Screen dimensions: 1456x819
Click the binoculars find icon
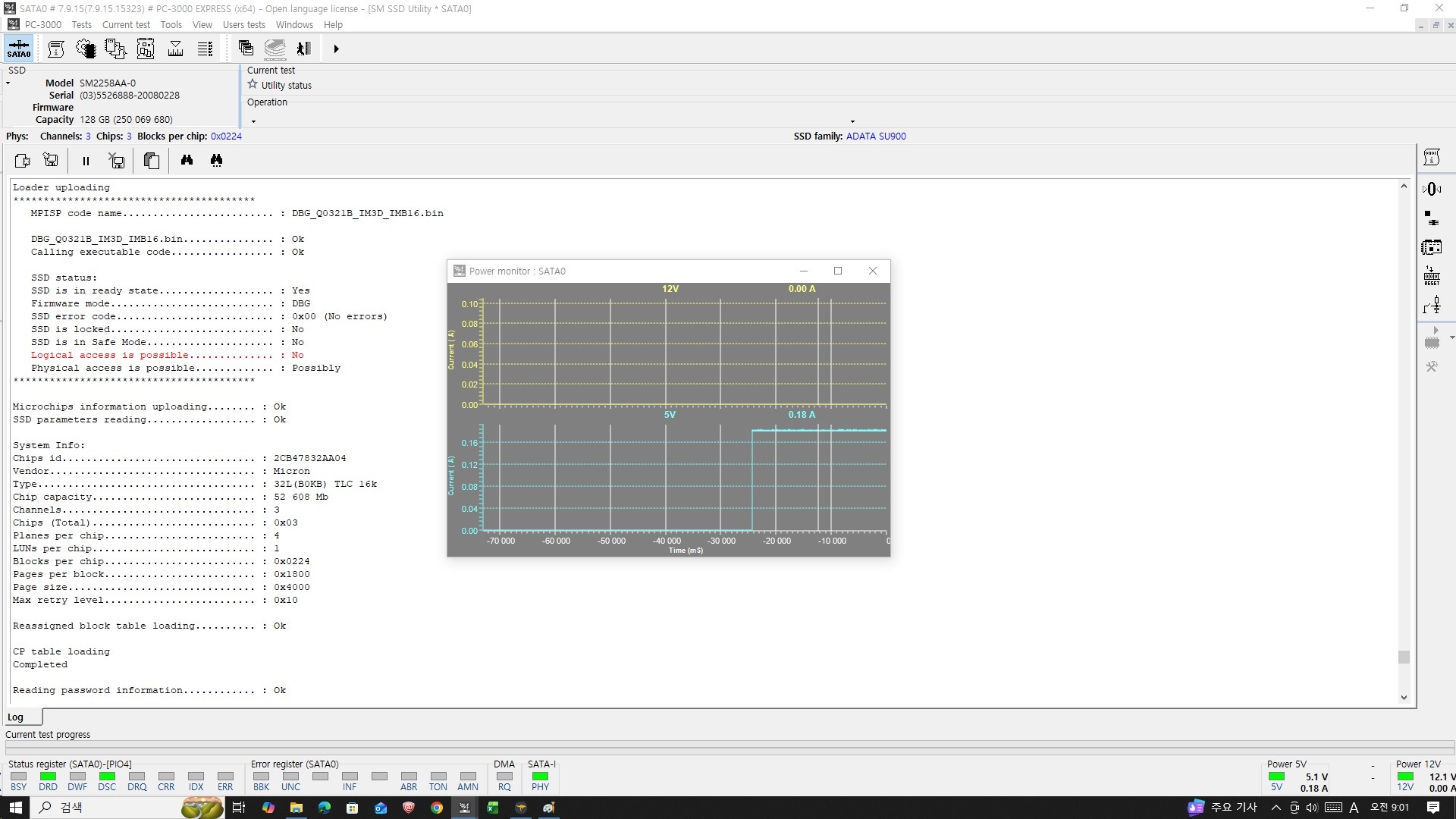coord(187,160)
